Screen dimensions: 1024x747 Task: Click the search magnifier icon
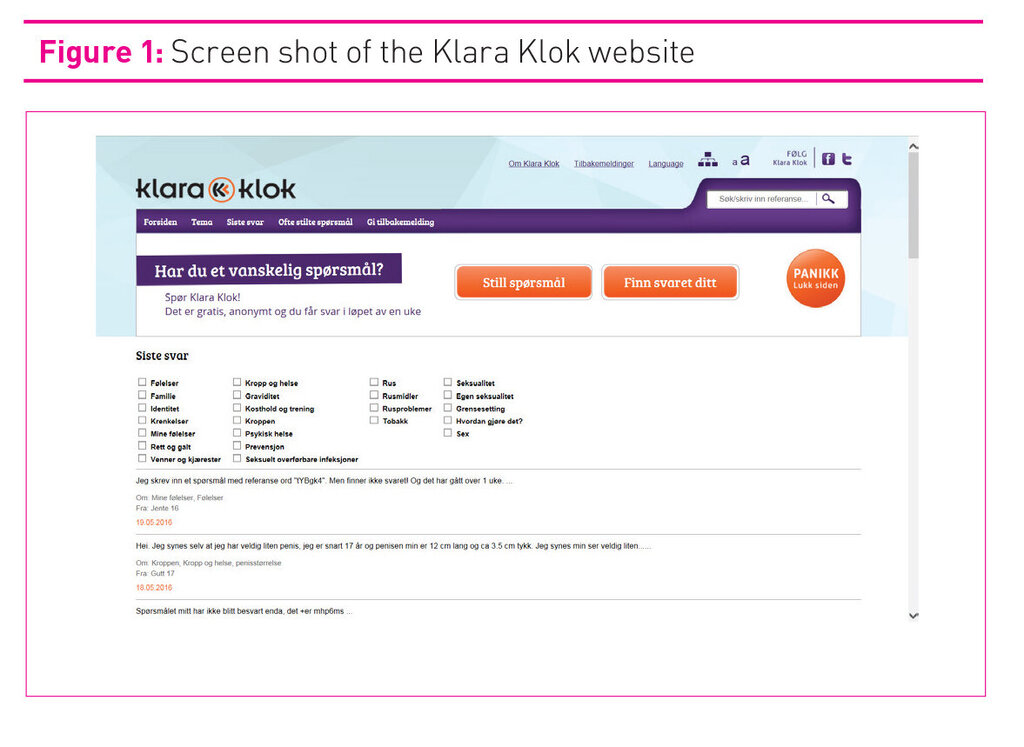[828, 199]
